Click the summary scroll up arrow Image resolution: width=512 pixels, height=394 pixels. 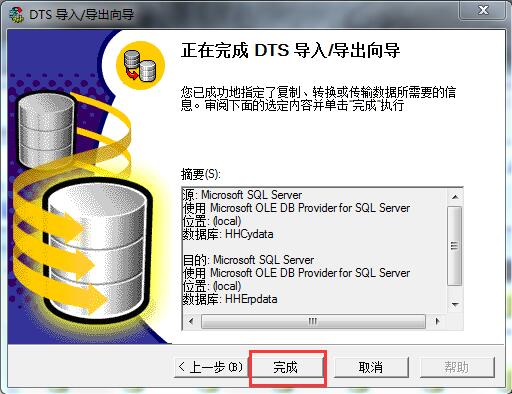(x=455, y=197)
